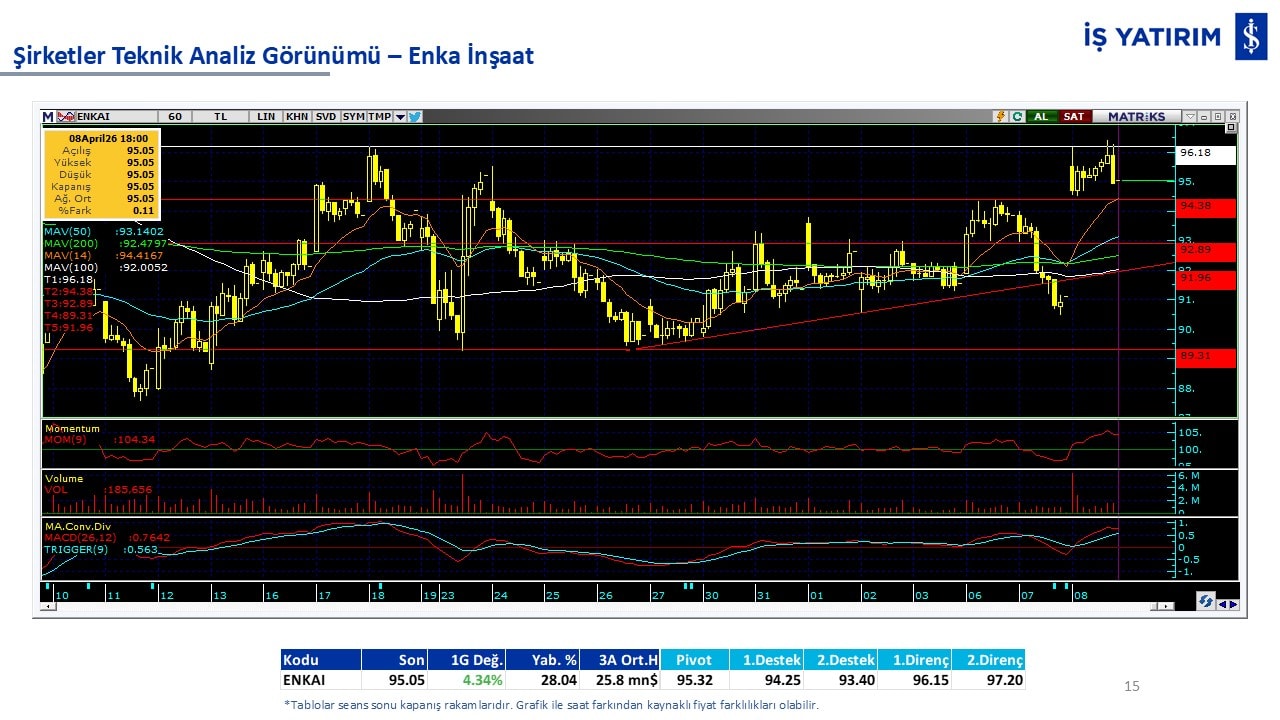Click the small square icon above price axis
This screenshot has height=720, width=1280.
[x=1231, y=128]
